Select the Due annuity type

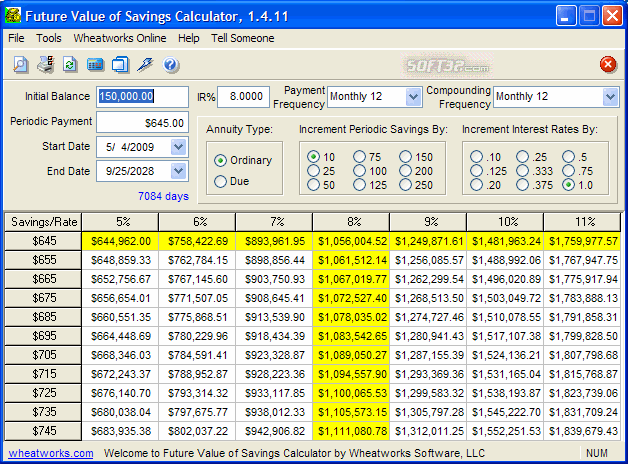(x=231, y=181)
